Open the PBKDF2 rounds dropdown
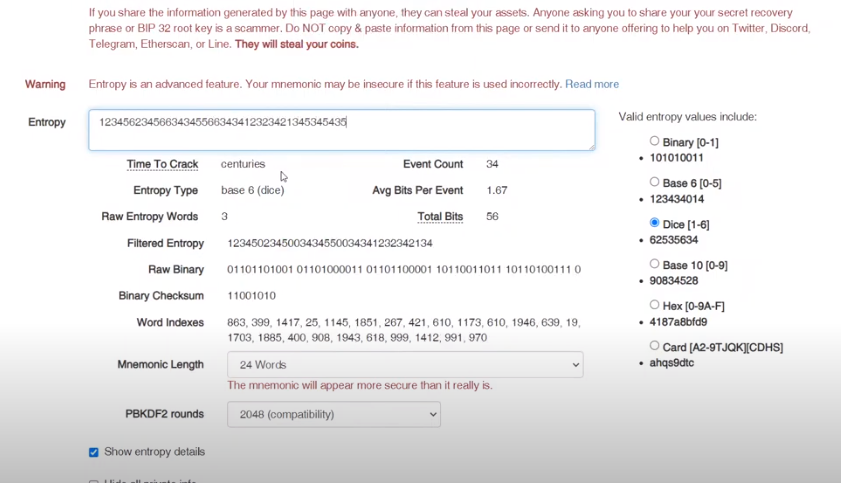The image size is (841, 483). pos(333,414)
